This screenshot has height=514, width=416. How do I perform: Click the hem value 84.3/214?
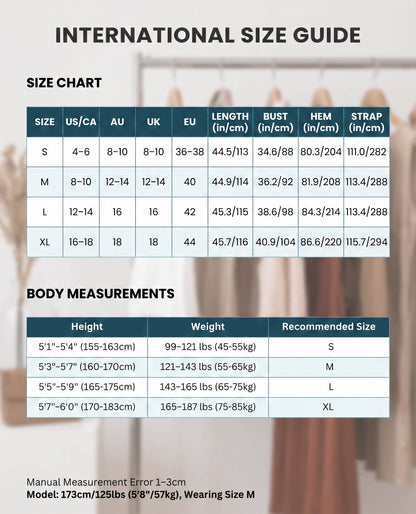(321, 212)
